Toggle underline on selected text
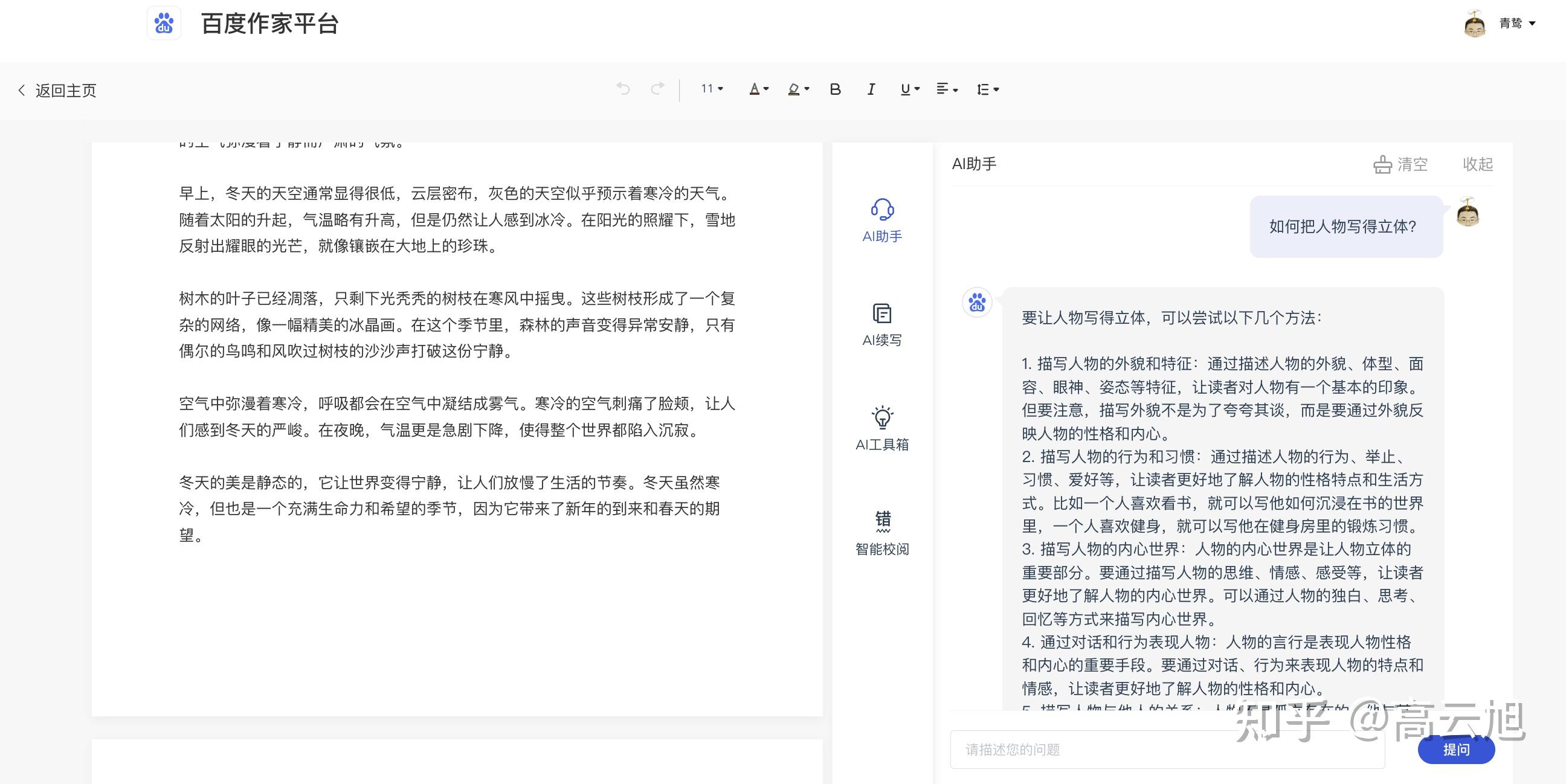 pyautogui.click(x=906, y=89)
